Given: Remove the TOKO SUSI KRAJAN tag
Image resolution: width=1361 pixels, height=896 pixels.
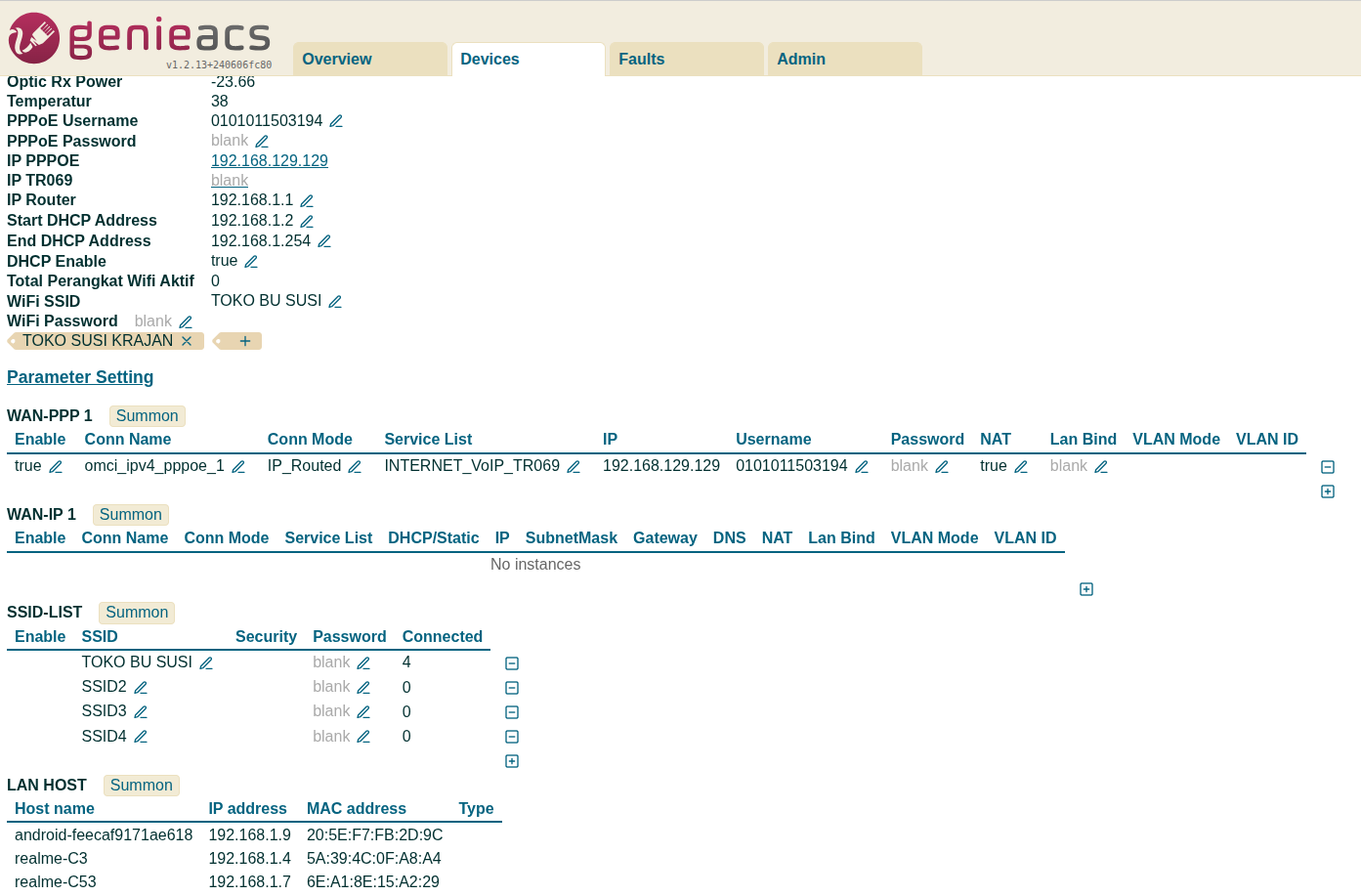Looking at the screenshot, I should pyautogui.click(x=186, y=340).
